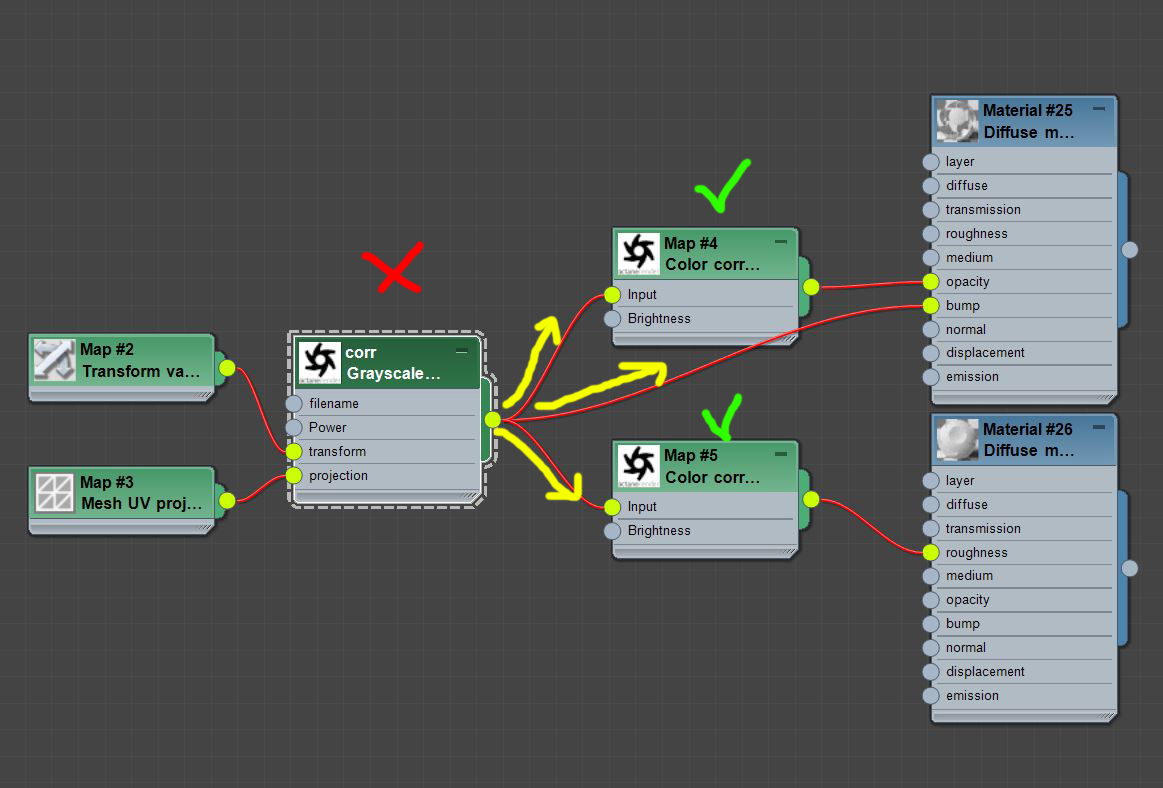Click the bump input socket on Material #25
This screenshot has height=788, width=1163.
(931, 306)
